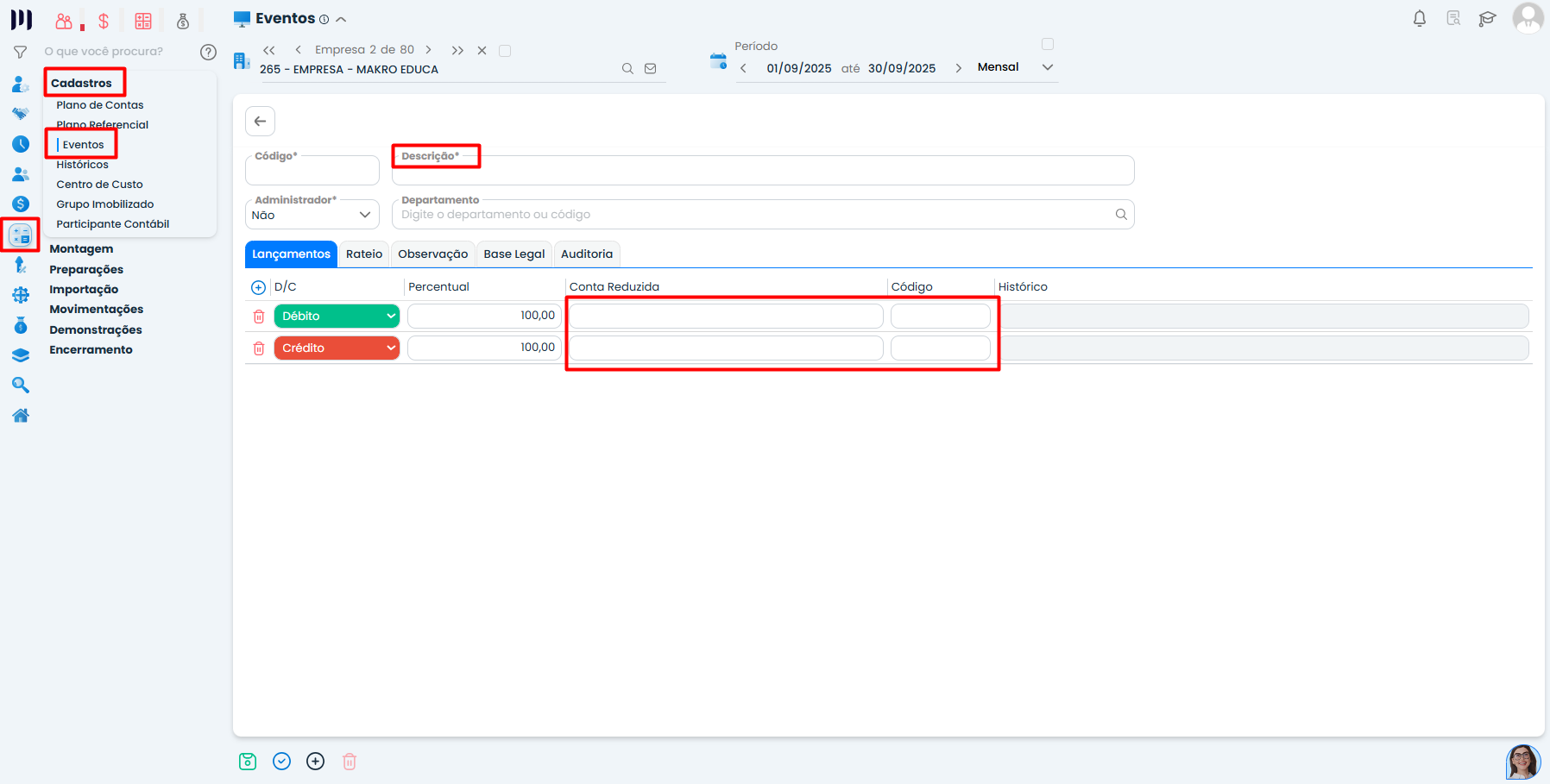Viewport: 1550px width, 784px height.
Task: Open Plano de Contas menu item
Action: (x=100, y=105)
